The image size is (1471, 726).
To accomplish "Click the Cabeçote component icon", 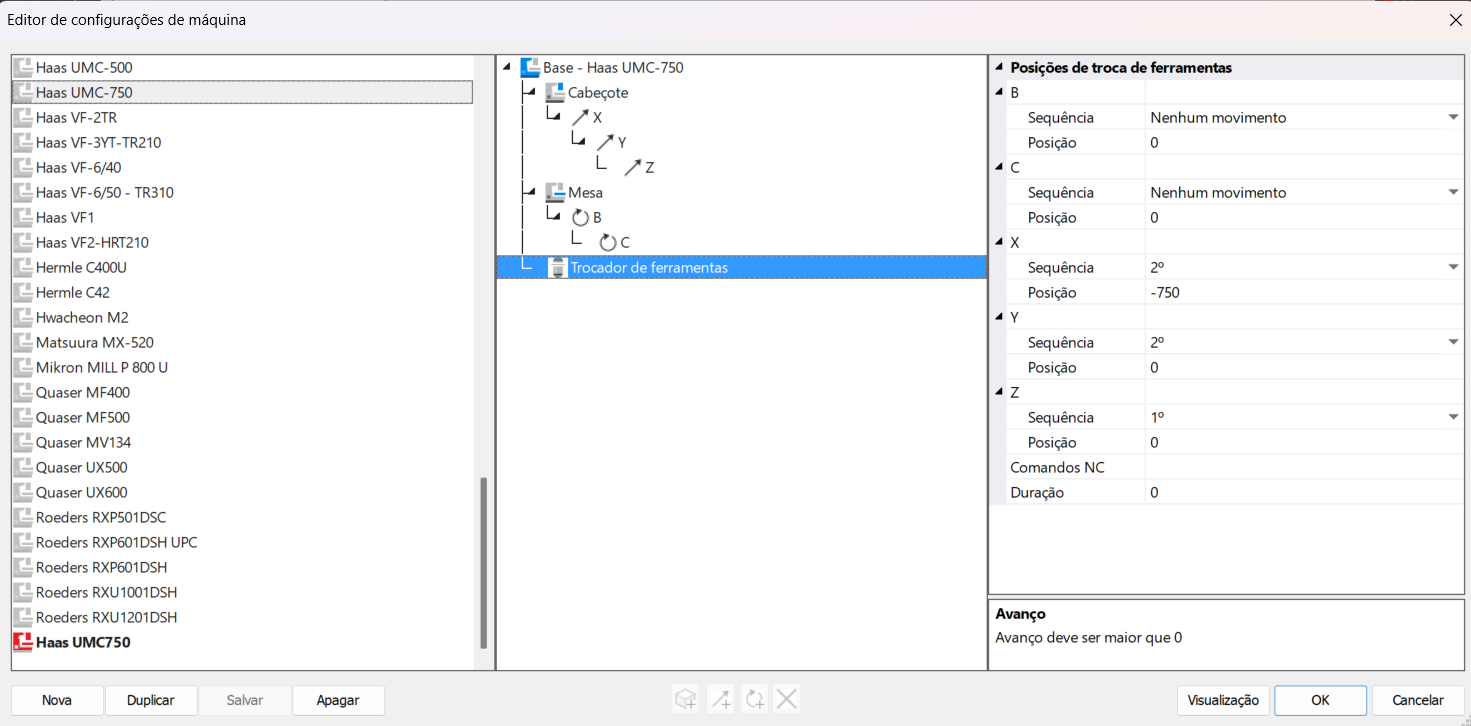I will coord(555,92).
